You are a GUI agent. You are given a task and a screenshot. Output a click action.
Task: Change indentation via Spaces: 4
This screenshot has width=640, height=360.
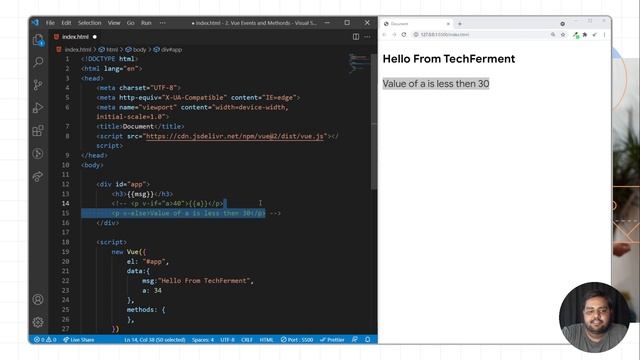203,340
